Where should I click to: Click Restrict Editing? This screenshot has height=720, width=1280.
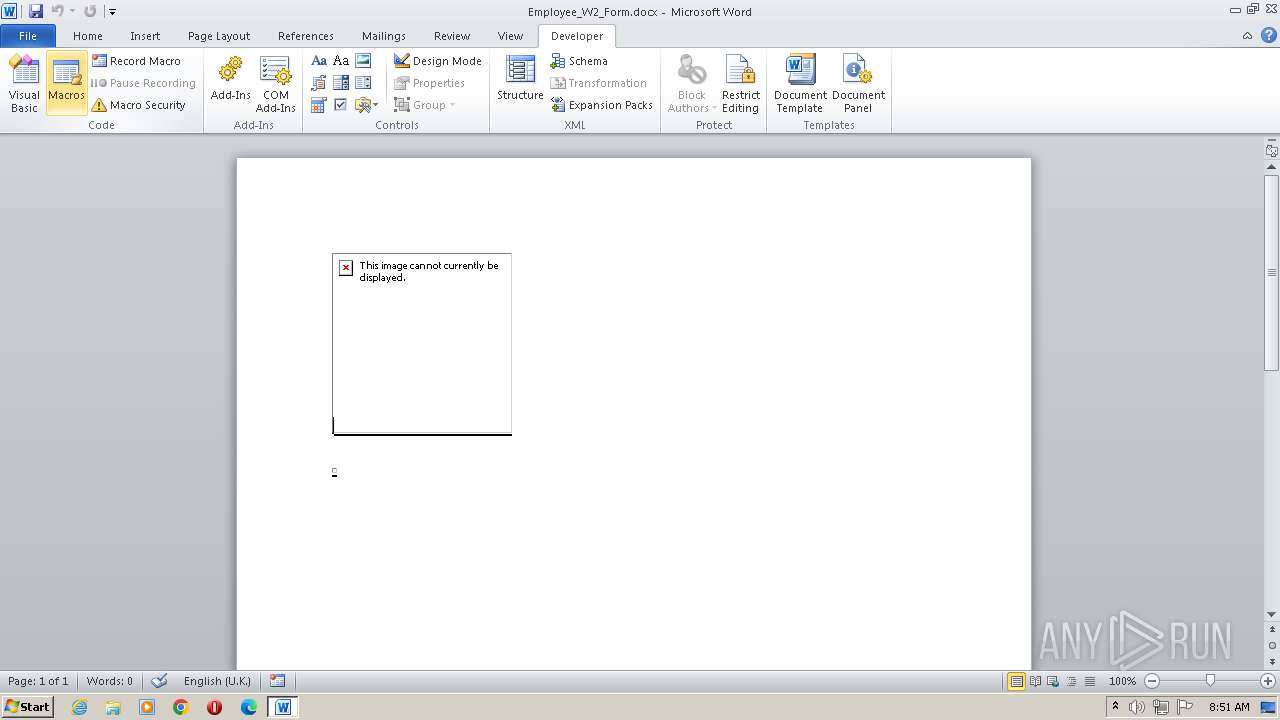(740, 84)
